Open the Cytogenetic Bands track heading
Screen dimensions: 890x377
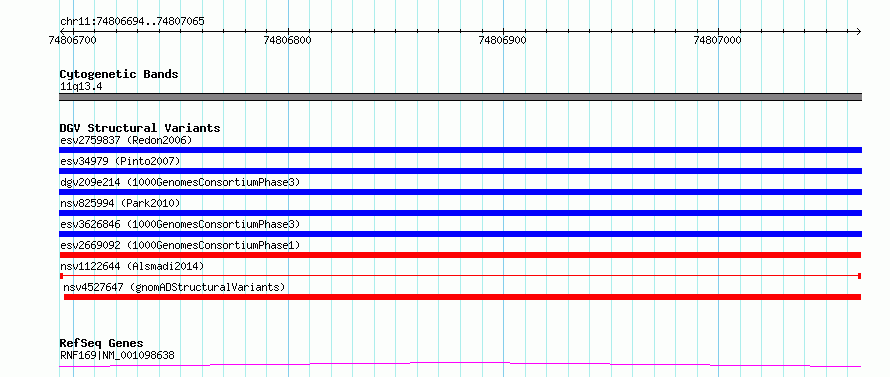tap(119, 74)
